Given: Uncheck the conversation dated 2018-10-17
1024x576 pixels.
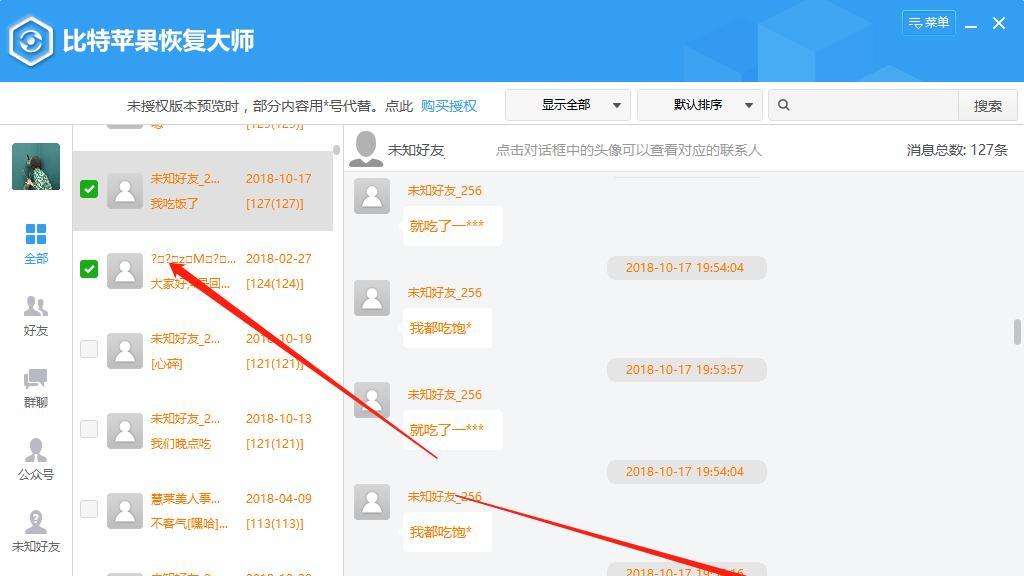Looking at the screenshot, I should point(89,189).
